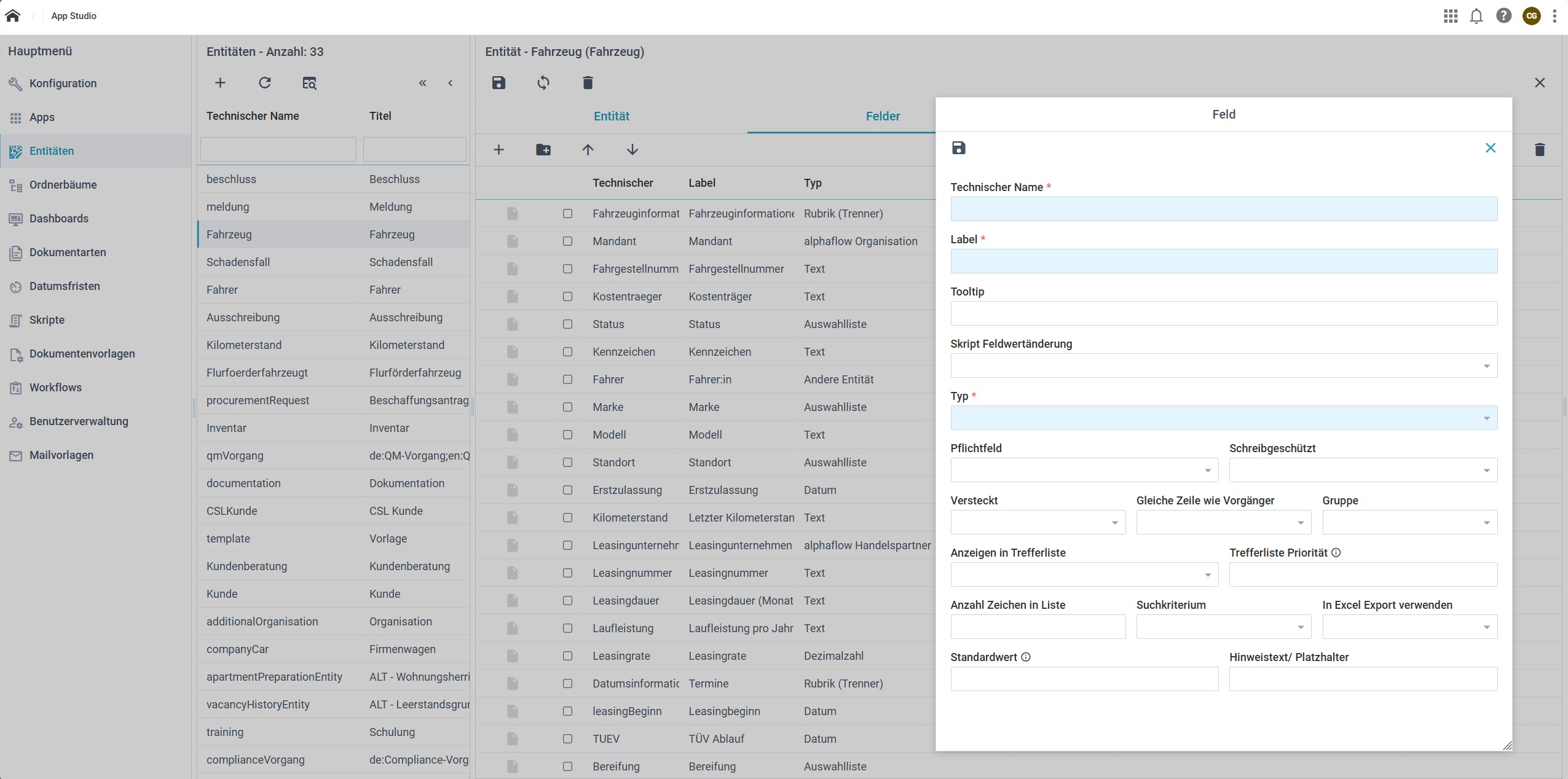
Task: Open the Typ dropdown
Action: pyautogui.click(x=1223, y=418)
